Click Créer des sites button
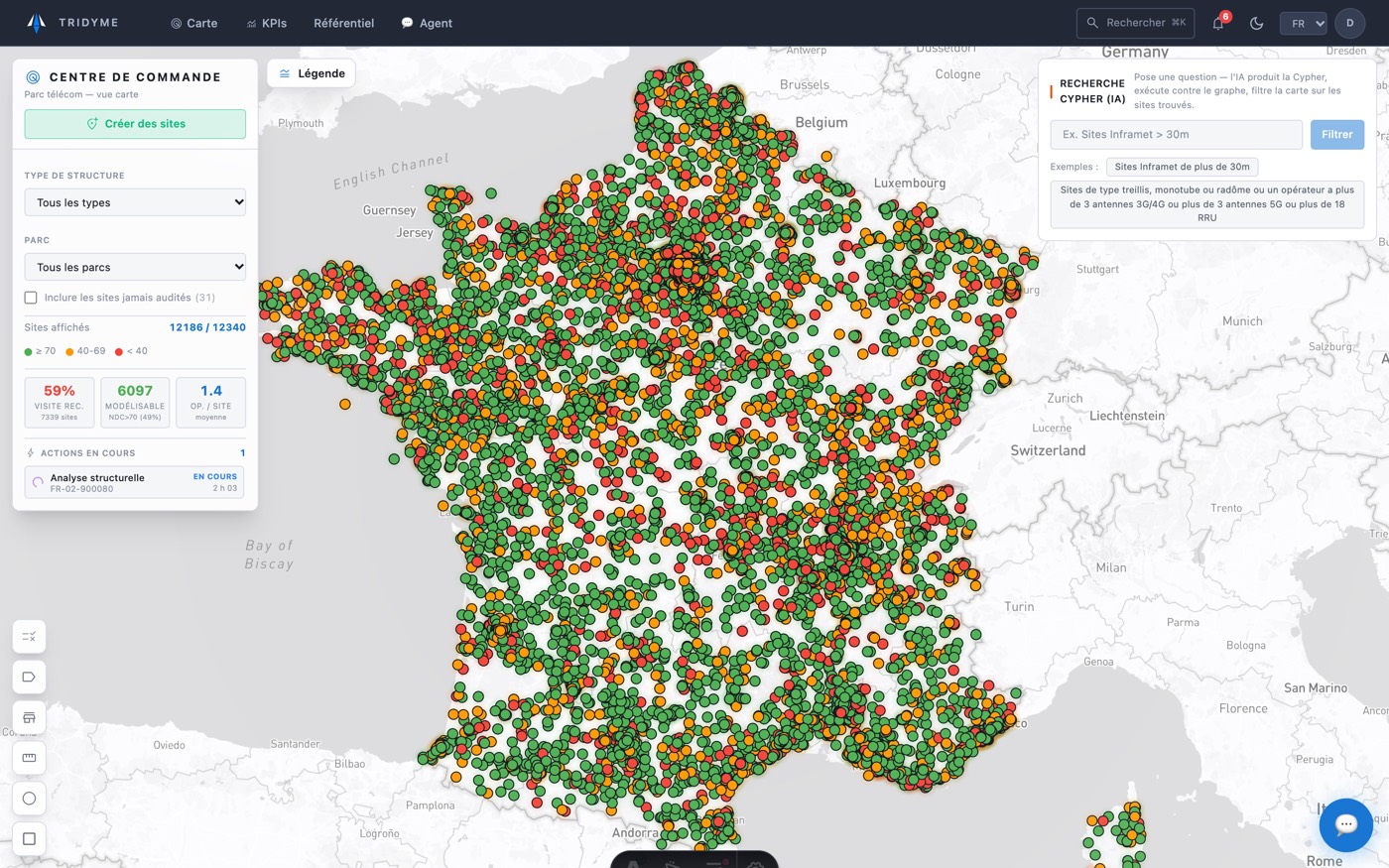This screenshot has width=1389, height=868. tap(135, 124)
